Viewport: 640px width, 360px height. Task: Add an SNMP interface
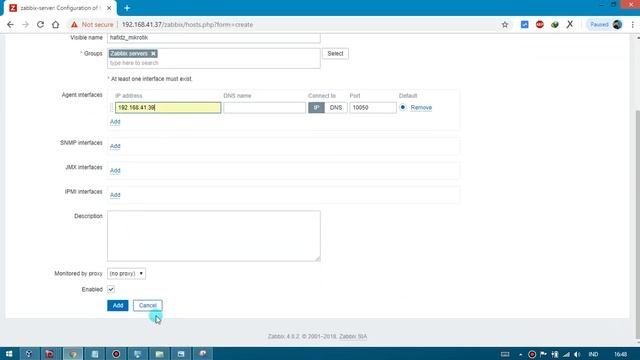click(115, 146)
